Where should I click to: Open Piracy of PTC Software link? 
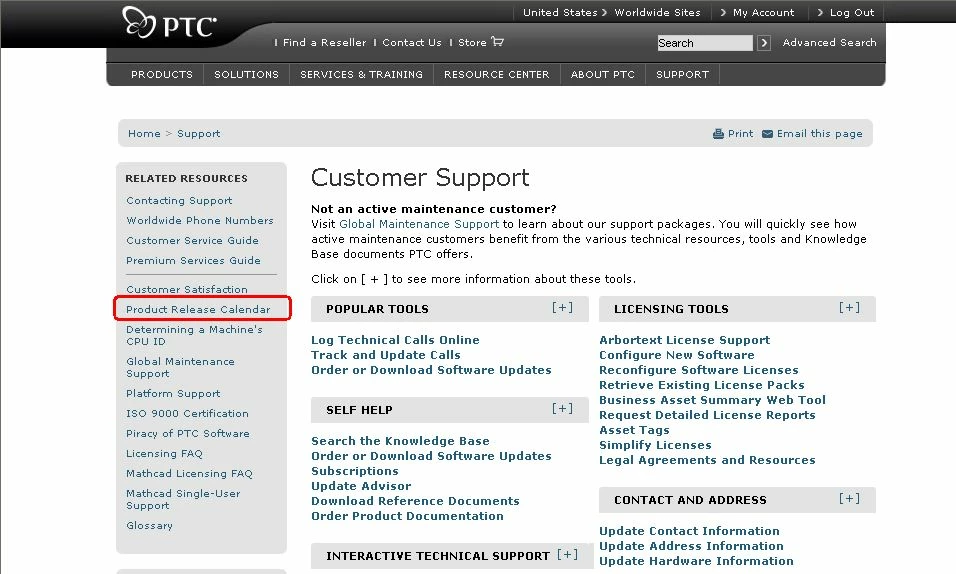188,434
